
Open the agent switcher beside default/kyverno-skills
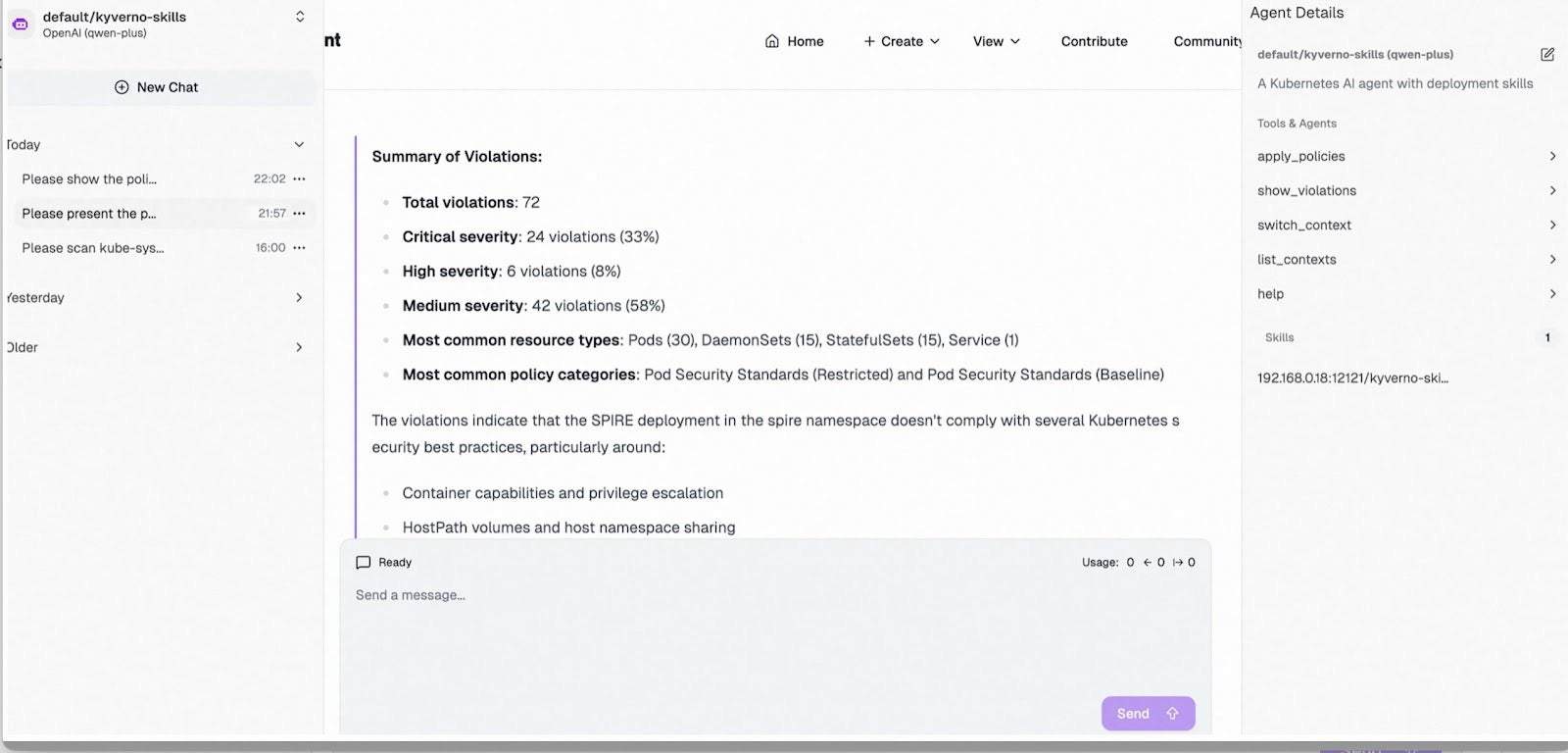click(x=300, y=16)
